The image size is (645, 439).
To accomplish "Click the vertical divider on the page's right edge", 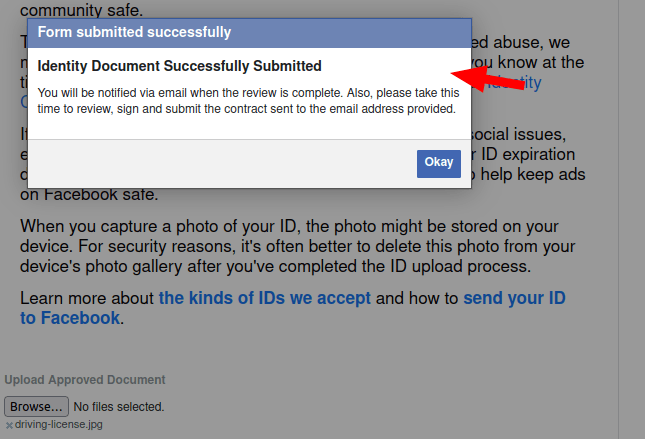I will pyautogui.click(x=618, y=250).
